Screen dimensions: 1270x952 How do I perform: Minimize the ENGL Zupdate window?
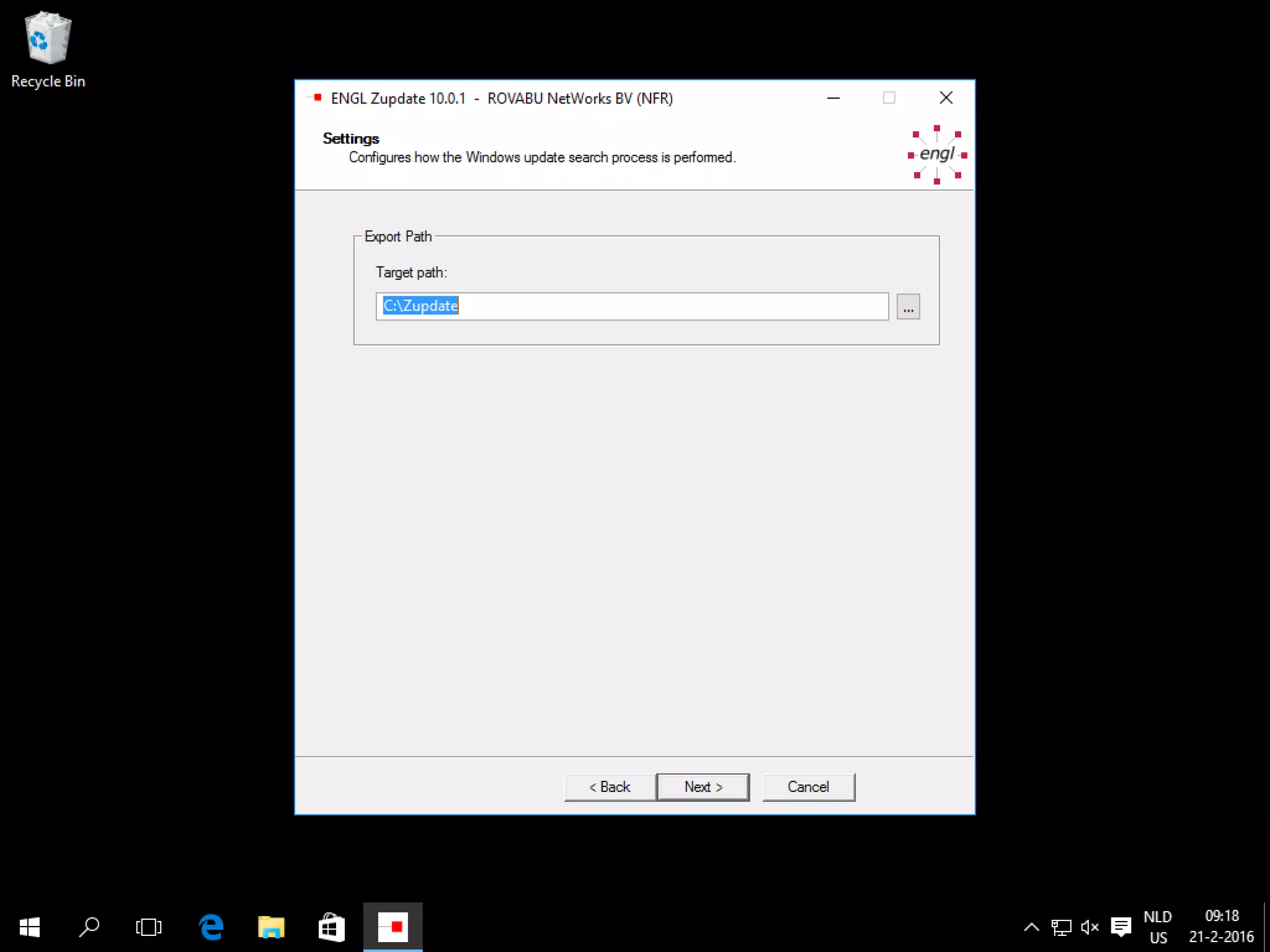tap(833, 98)
